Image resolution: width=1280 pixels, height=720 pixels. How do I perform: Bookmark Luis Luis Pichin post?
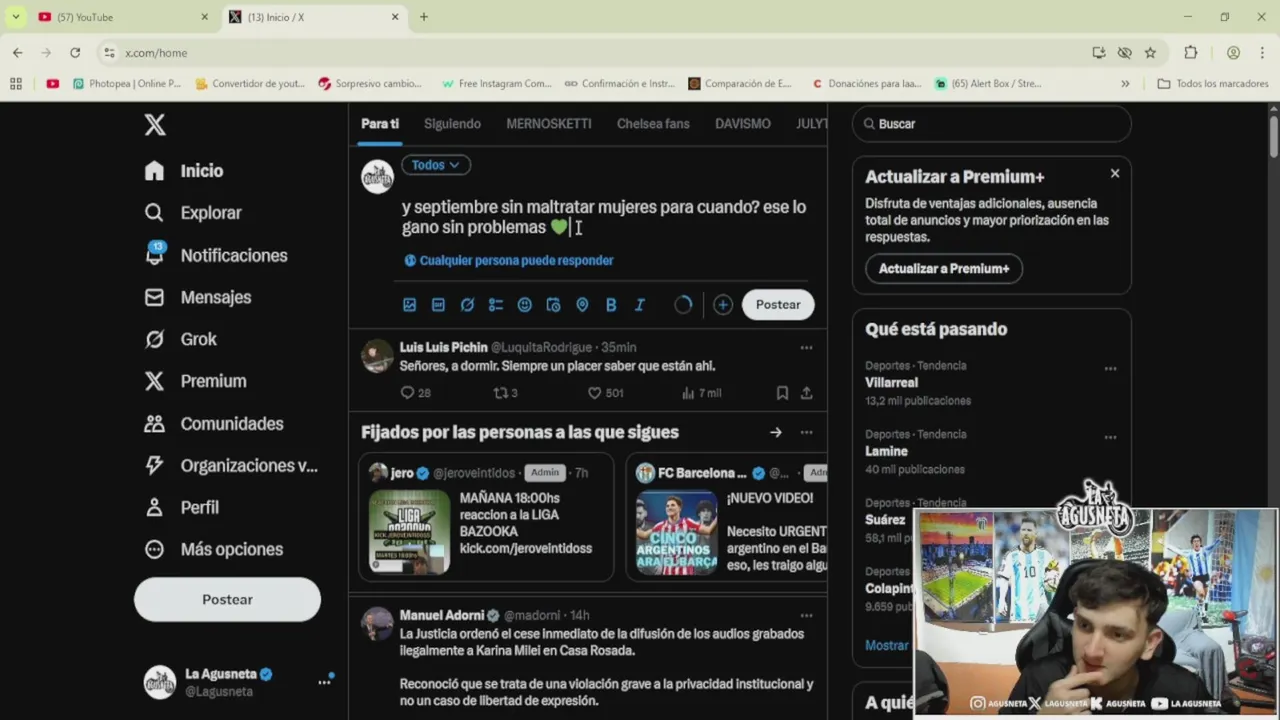click(x=782, y=393)
